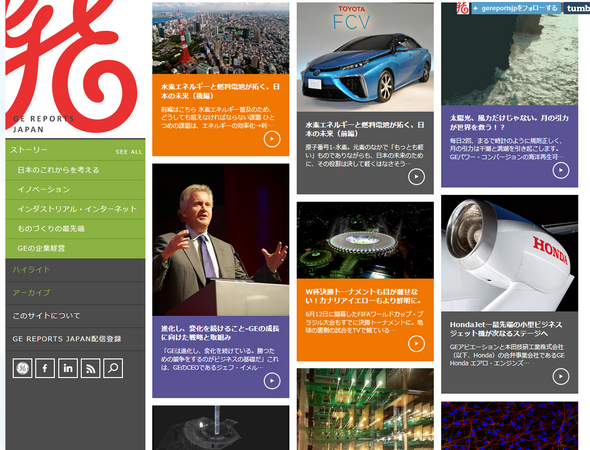Open the blue Toyota FCV car photo
The image size is (590, 450).
pyautogui.click(x=365, y=57)
